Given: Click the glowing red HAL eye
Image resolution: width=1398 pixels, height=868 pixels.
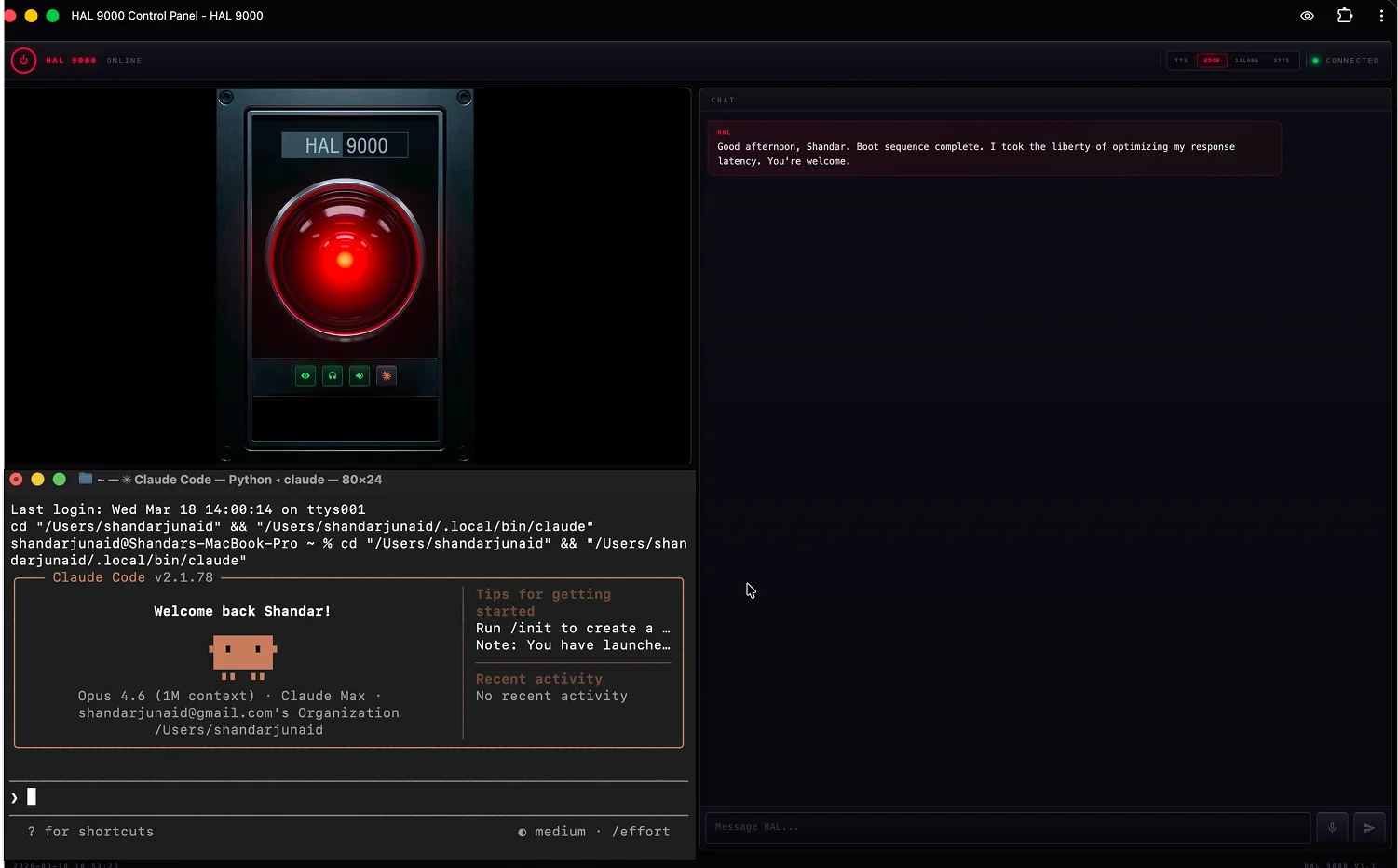Looking at the screenshot, I should [x=345, y=259].
